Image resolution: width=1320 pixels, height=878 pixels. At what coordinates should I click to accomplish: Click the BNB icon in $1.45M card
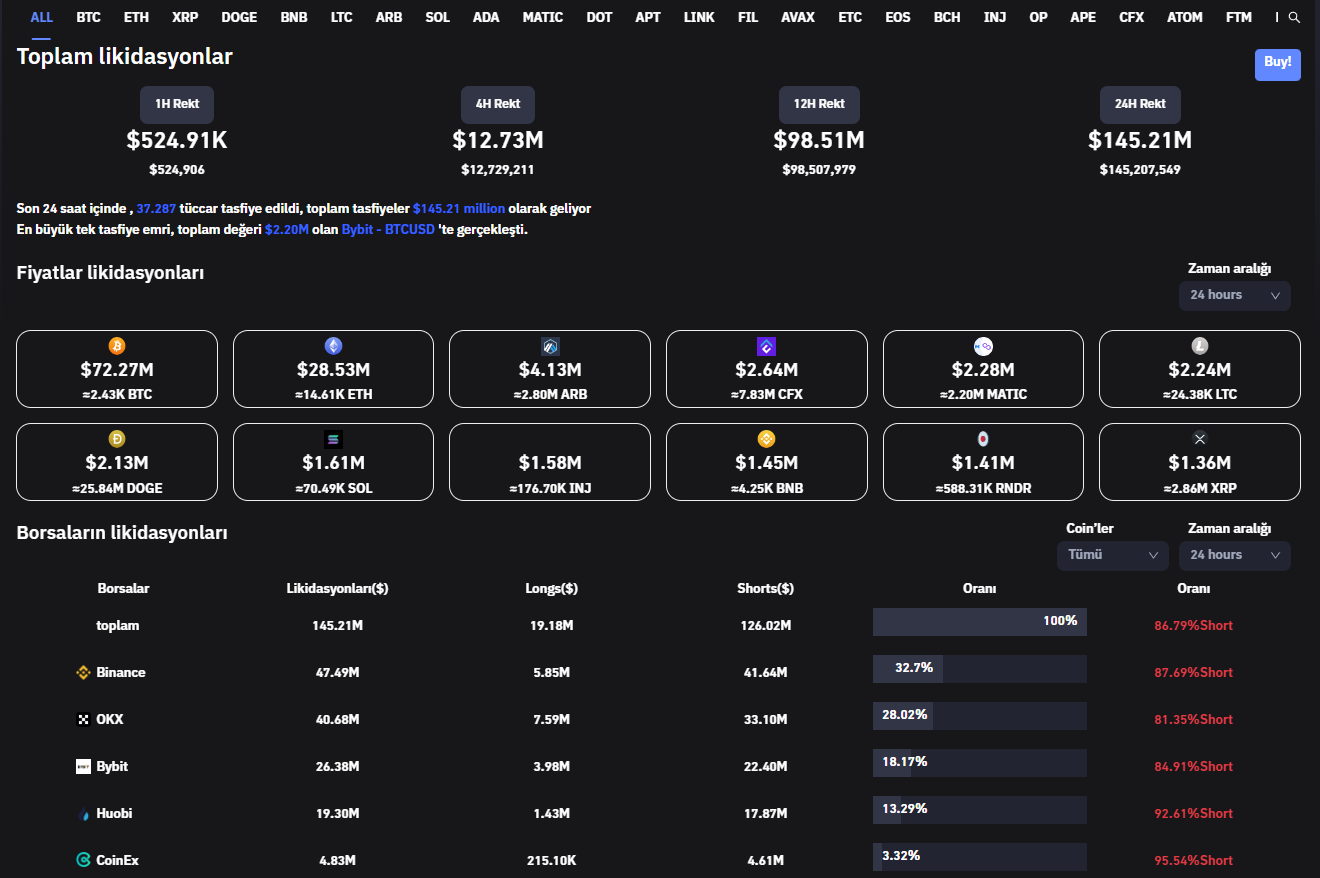(766, 439)
